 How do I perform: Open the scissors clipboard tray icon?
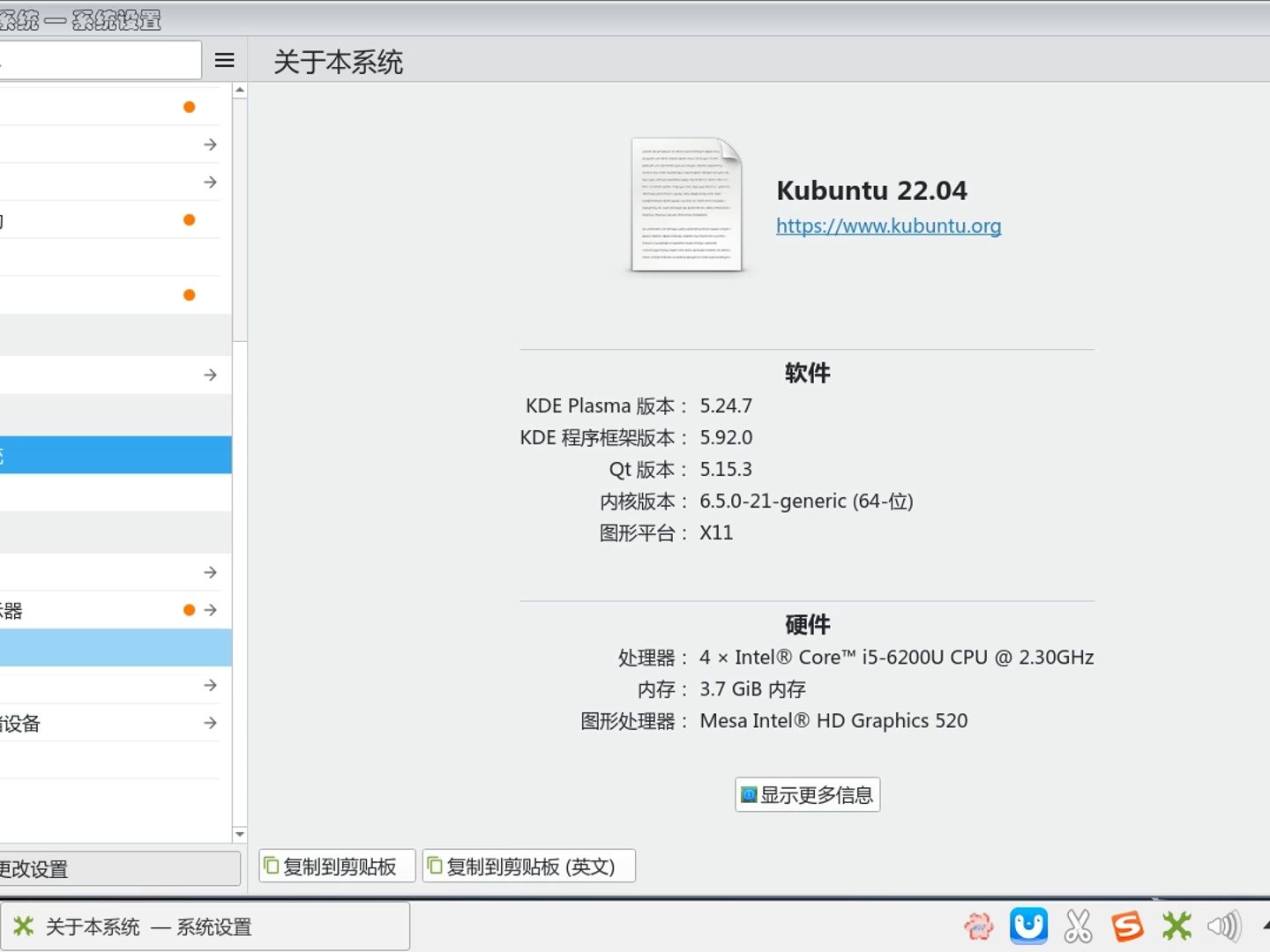[1078, 926]
